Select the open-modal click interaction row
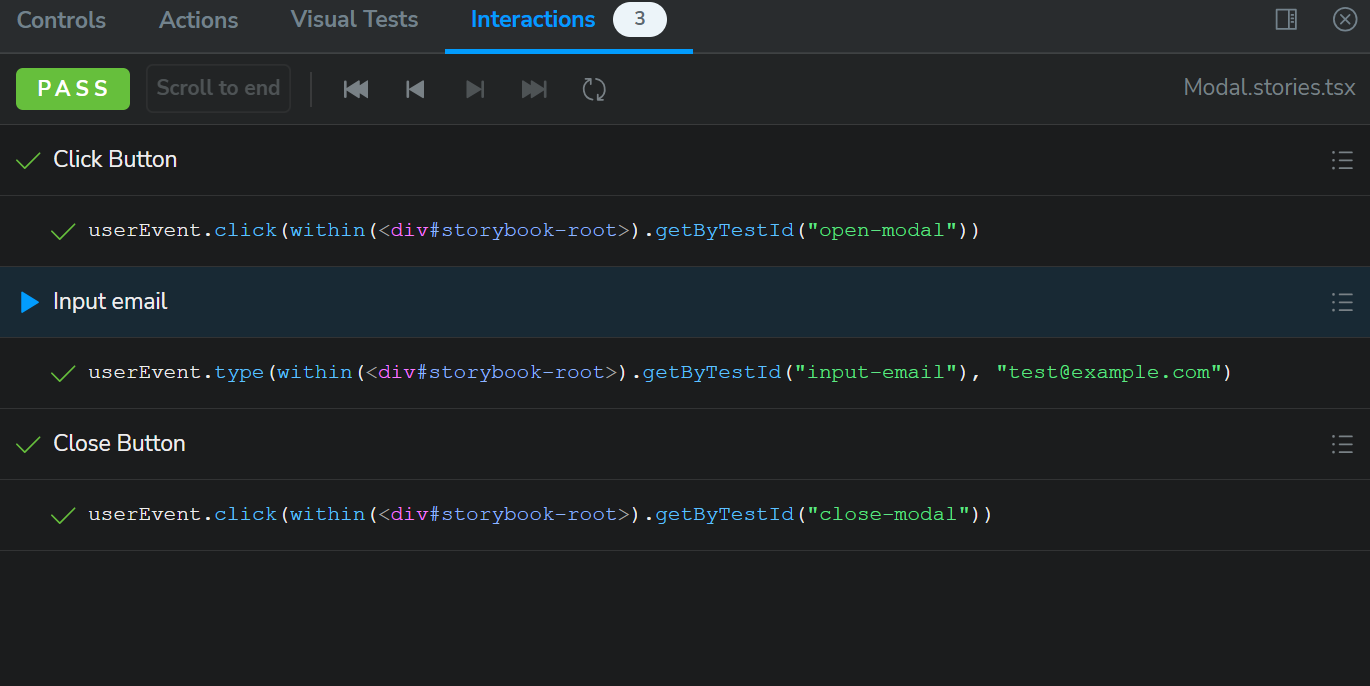This screenshot has width=1370, height=686. 685,231
